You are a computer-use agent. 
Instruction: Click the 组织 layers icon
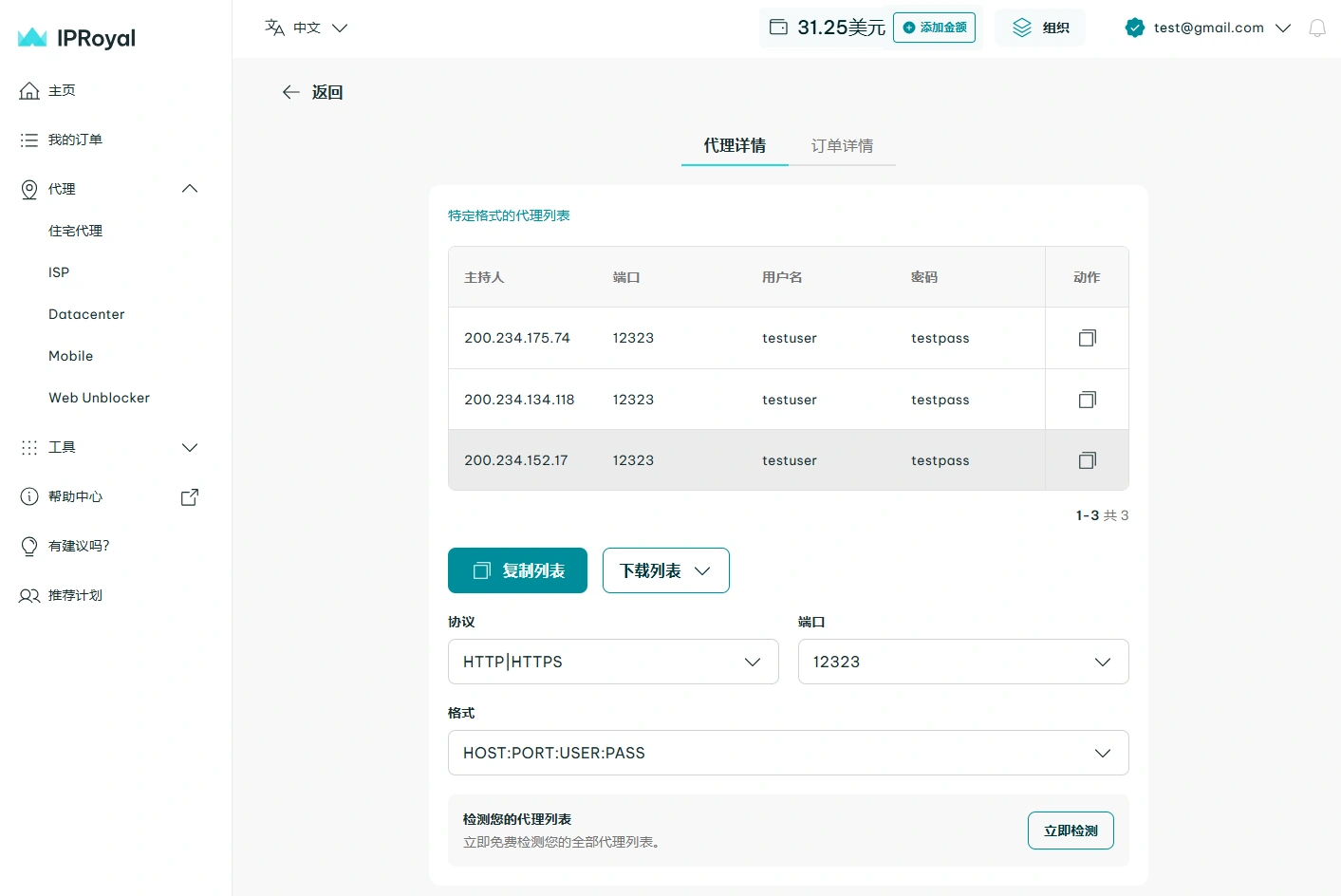point(1021,28)
